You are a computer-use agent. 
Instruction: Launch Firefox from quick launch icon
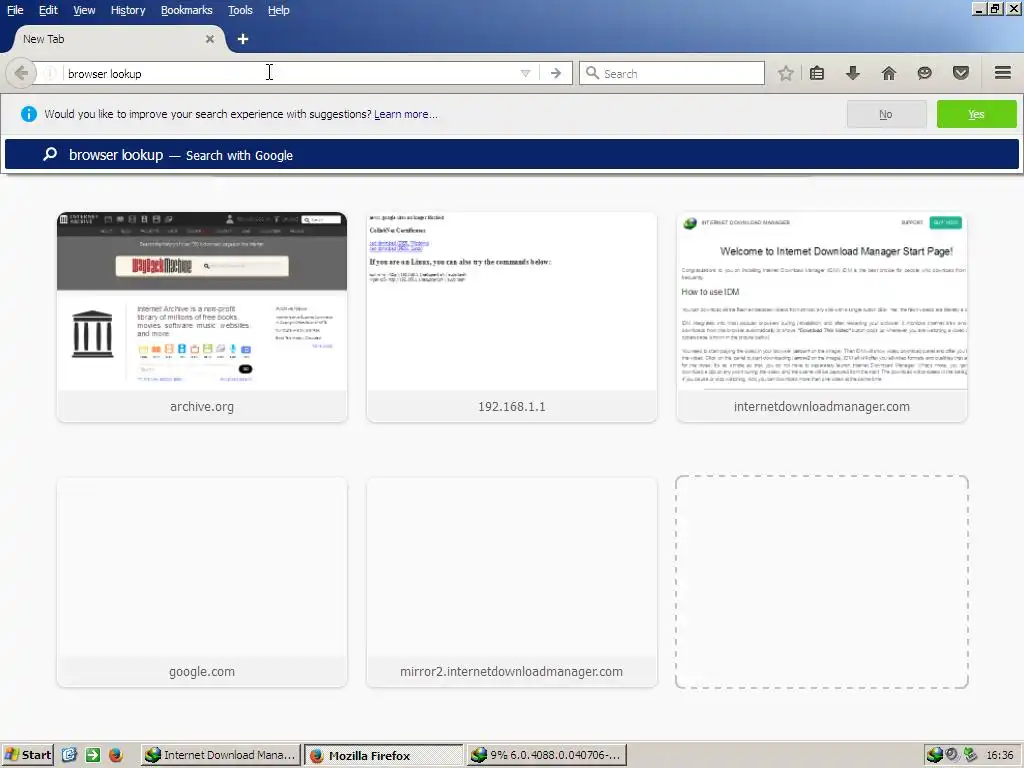(116, 755)
